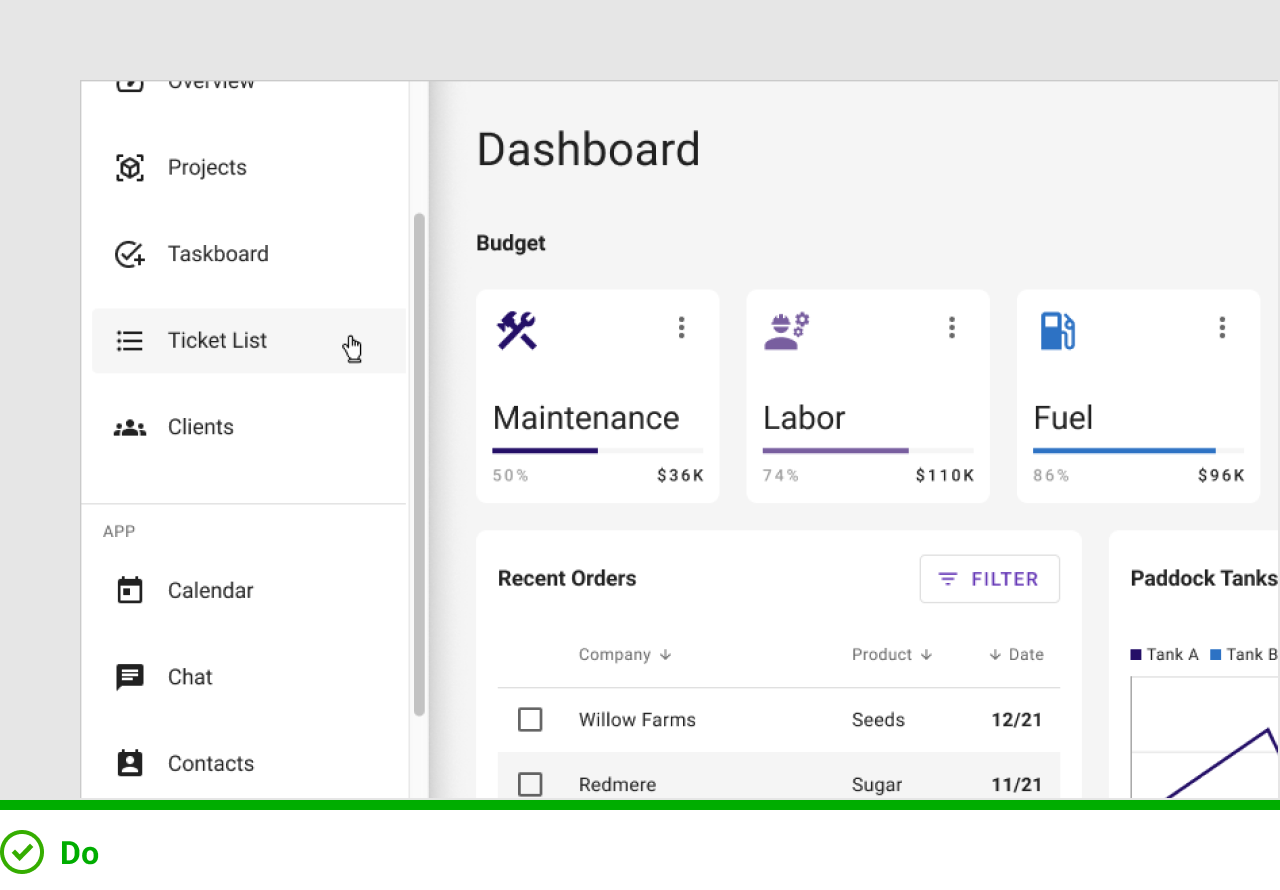
Task: Click the sidebar vertical scrollbar
Action: coord(419,464)
